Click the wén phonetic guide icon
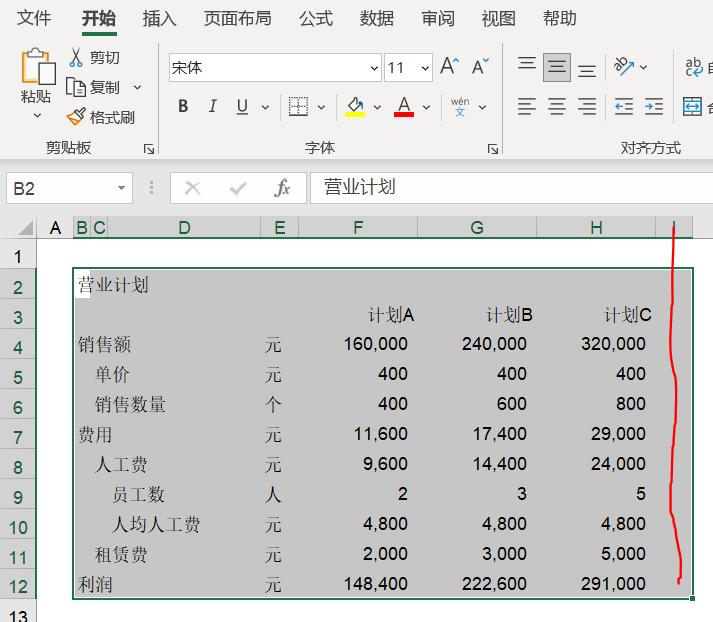713x622 pixels. pos(460,107)
